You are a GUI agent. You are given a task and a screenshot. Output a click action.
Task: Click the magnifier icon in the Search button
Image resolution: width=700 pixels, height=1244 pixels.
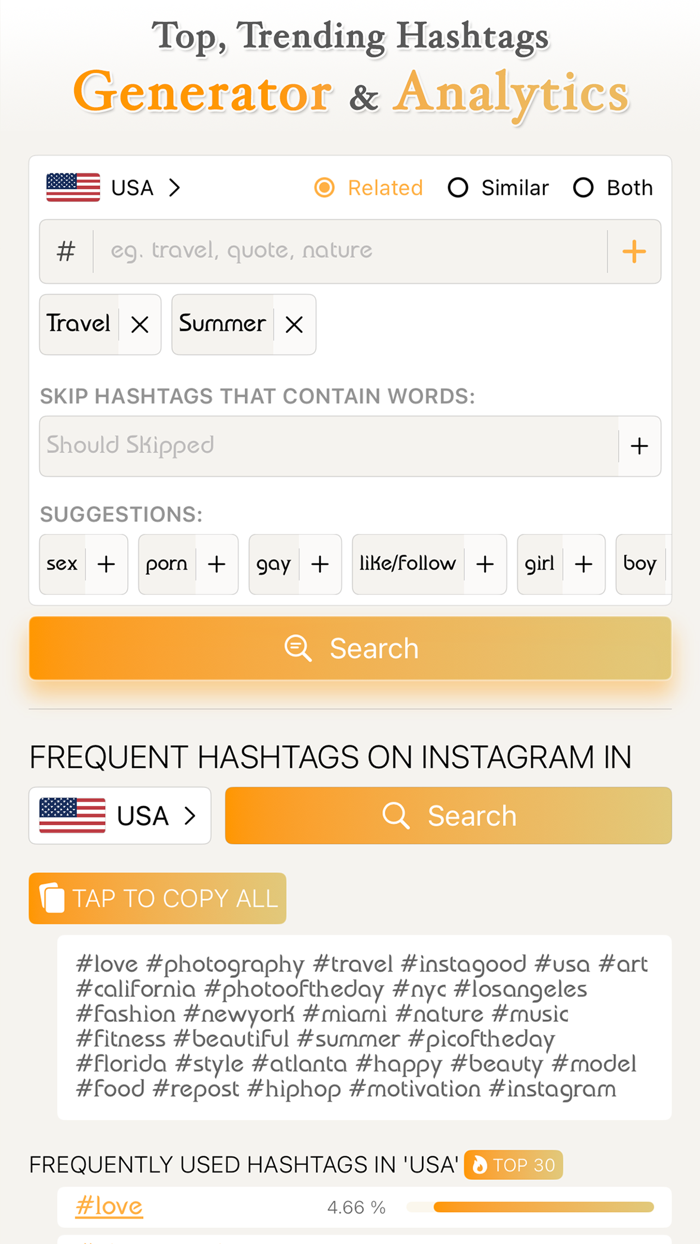tap(297, 648)
